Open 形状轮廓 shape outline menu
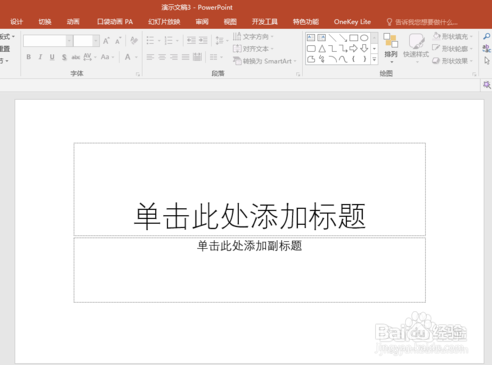Image resolution: width=492 pixels, height=365 pixels. [x=452, y=49]
